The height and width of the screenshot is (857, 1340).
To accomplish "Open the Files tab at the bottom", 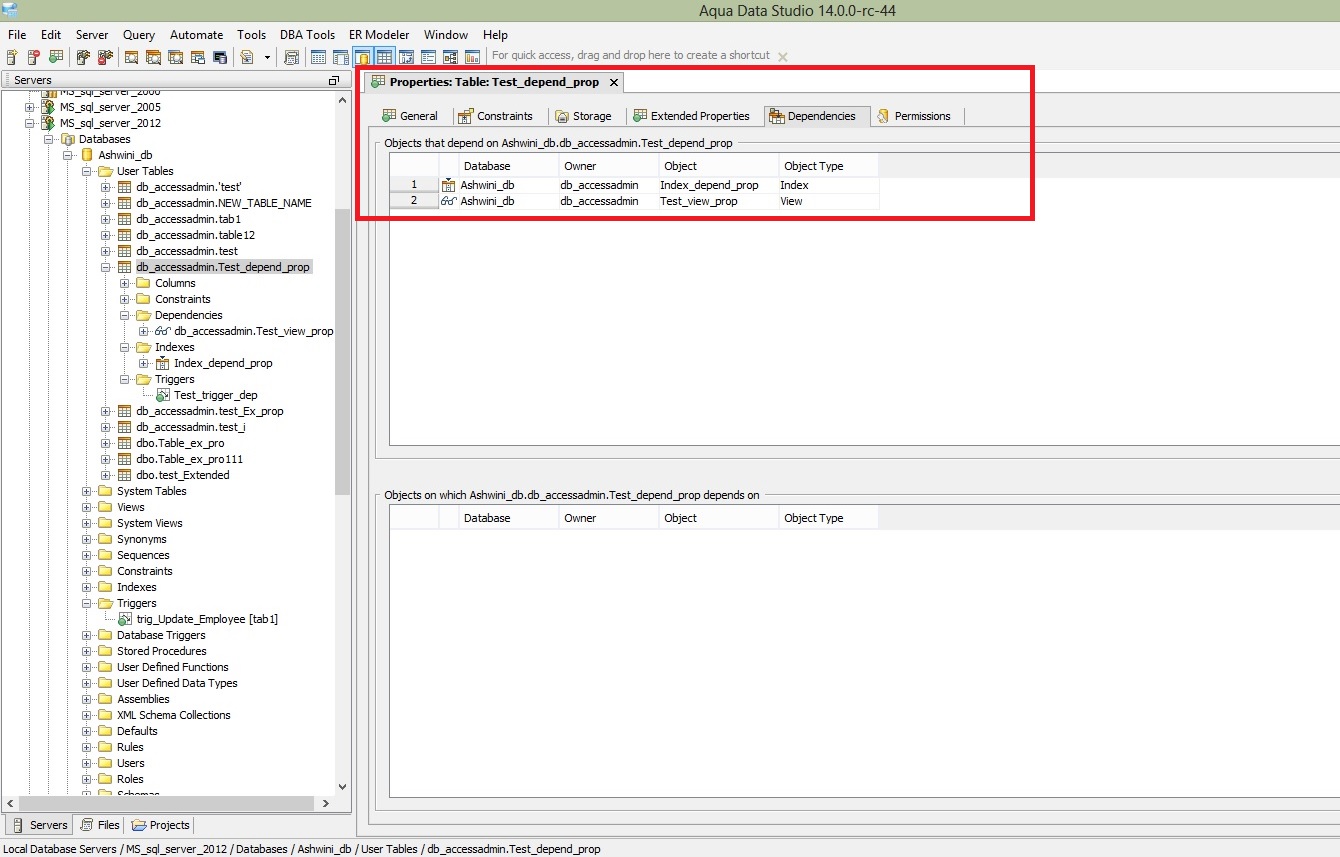I will click(100, 825).
